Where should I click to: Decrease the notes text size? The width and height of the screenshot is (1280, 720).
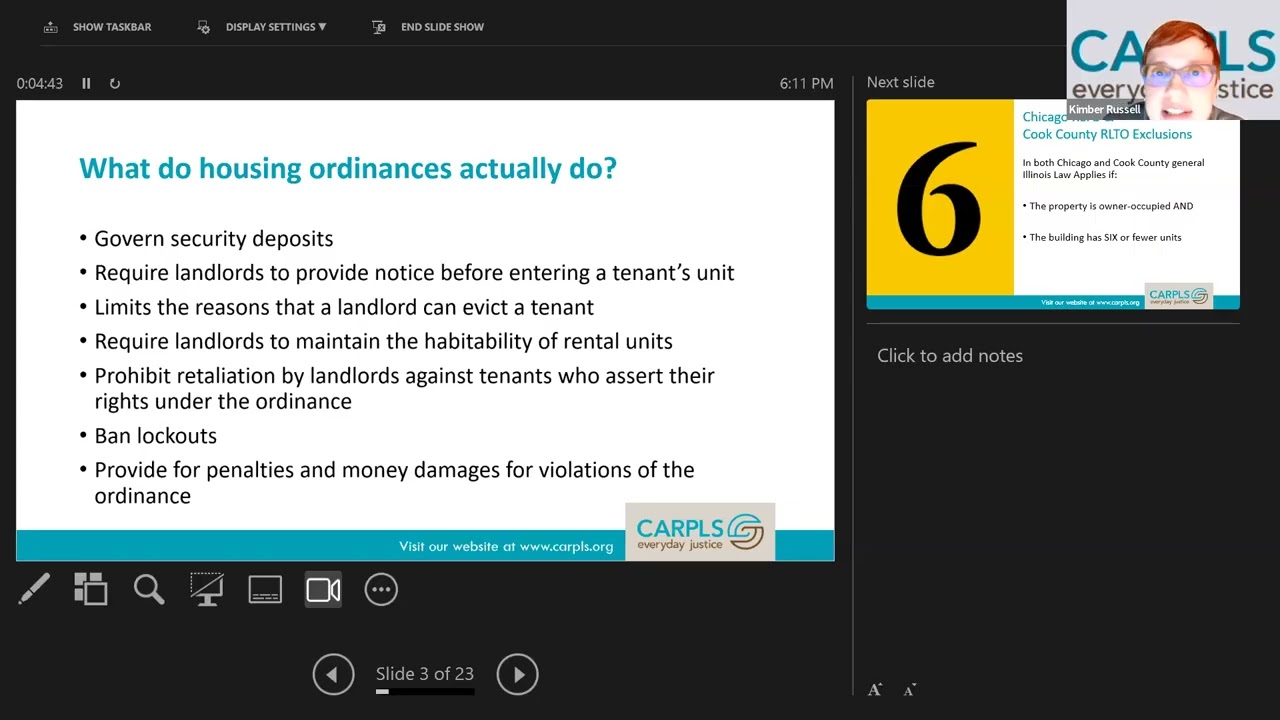pos(910,689)
